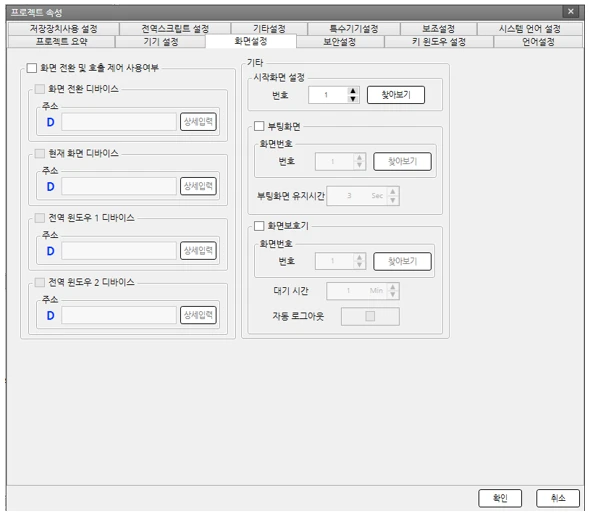Click the 화면보호기 번호 field
Viewport: 589px width, 517px height.
pyautogui.click(x=334, y=261)
